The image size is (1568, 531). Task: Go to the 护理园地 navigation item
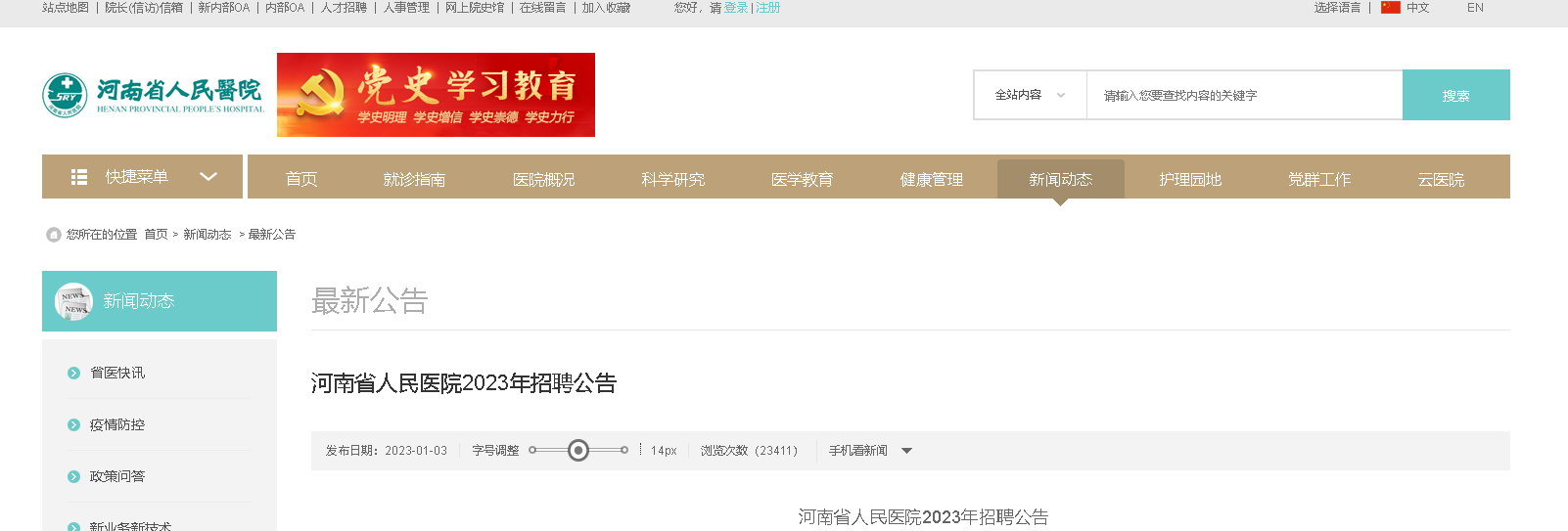(1190, 179)
